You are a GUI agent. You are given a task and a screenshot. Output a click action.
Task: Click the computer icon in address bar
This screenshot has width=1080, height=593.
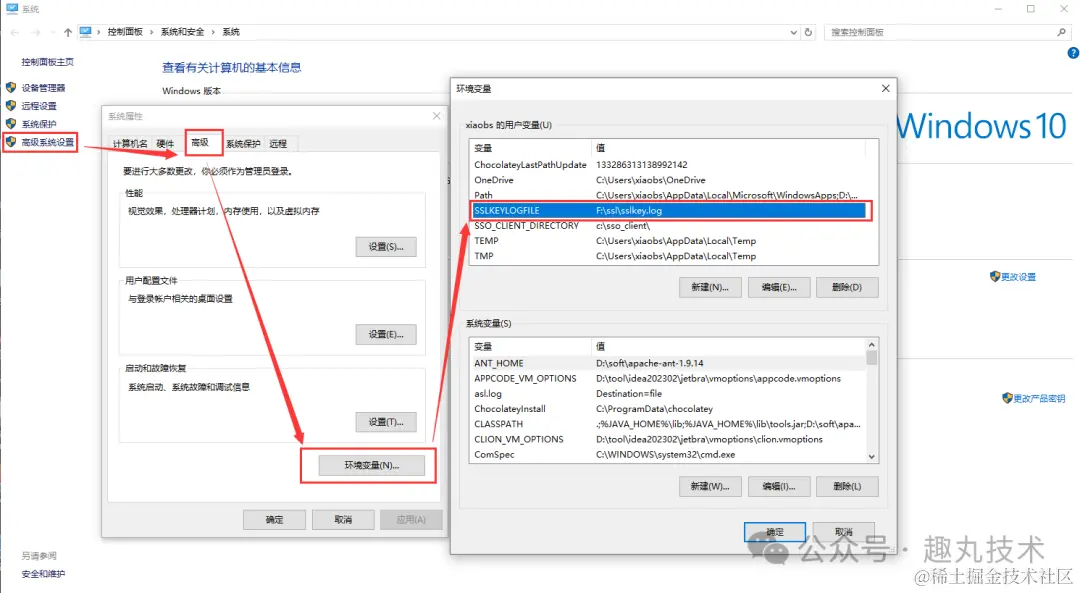pos(85,32)
